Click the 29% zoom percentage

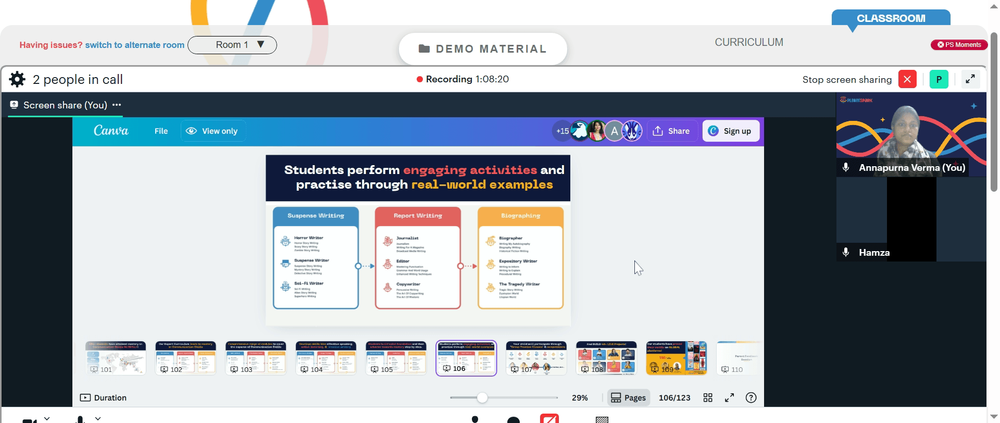click(580, 397)
